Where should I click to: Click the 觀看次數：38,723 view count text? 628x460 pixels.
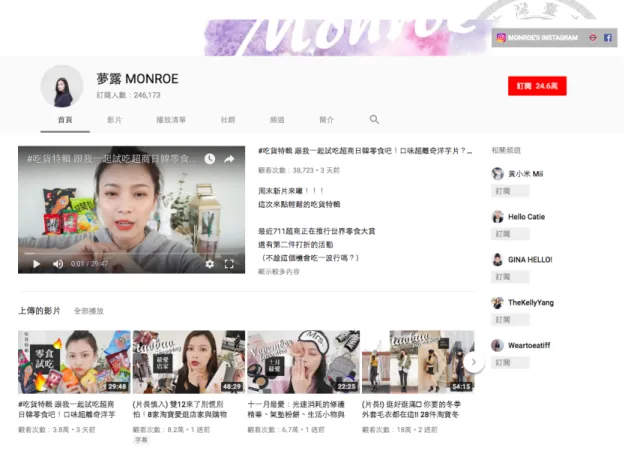tap(286, 170)
